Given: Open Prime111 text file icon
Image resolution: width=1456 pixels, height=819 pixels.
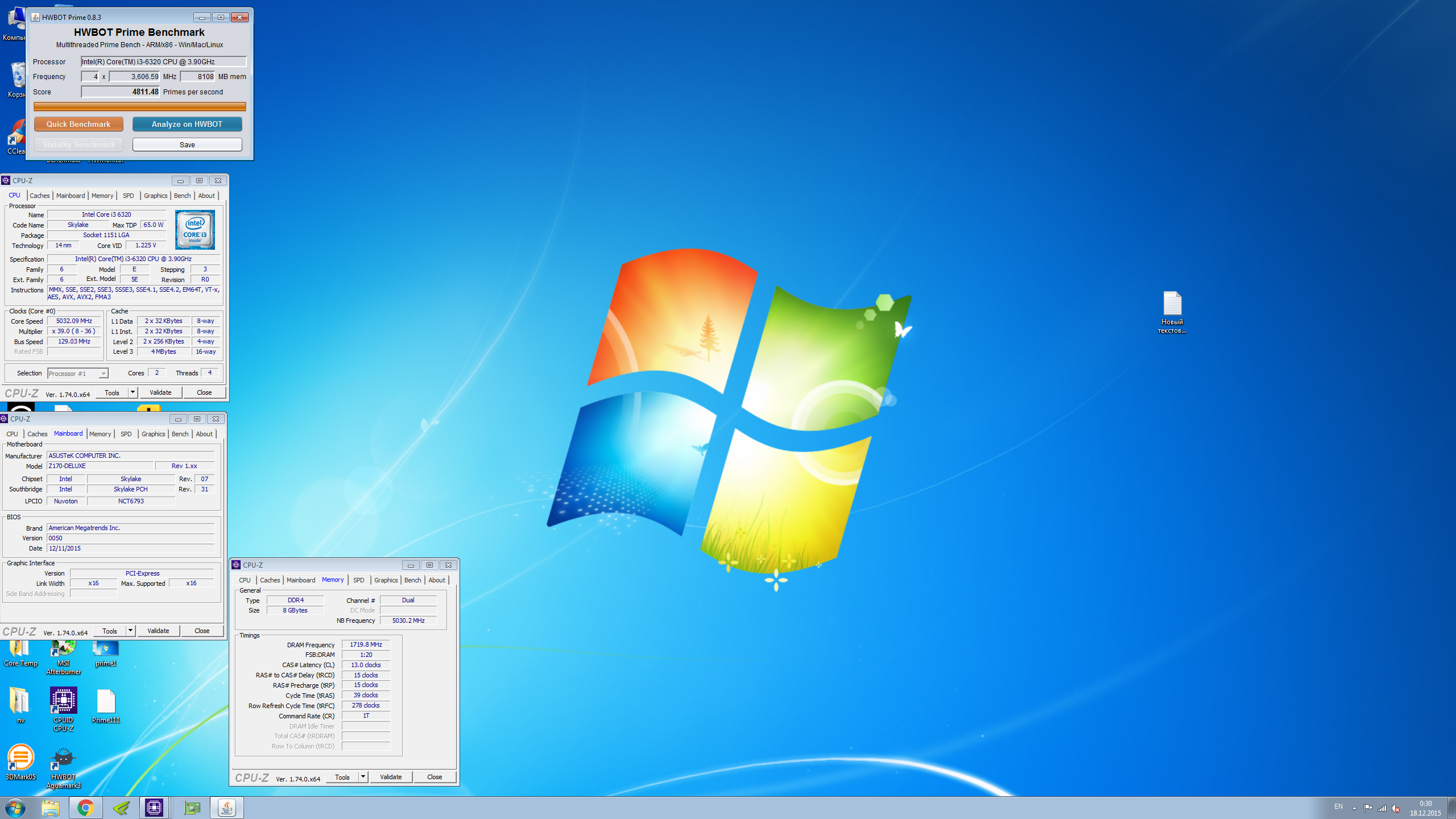Looking at the screenshot, I should click(106, 705).
